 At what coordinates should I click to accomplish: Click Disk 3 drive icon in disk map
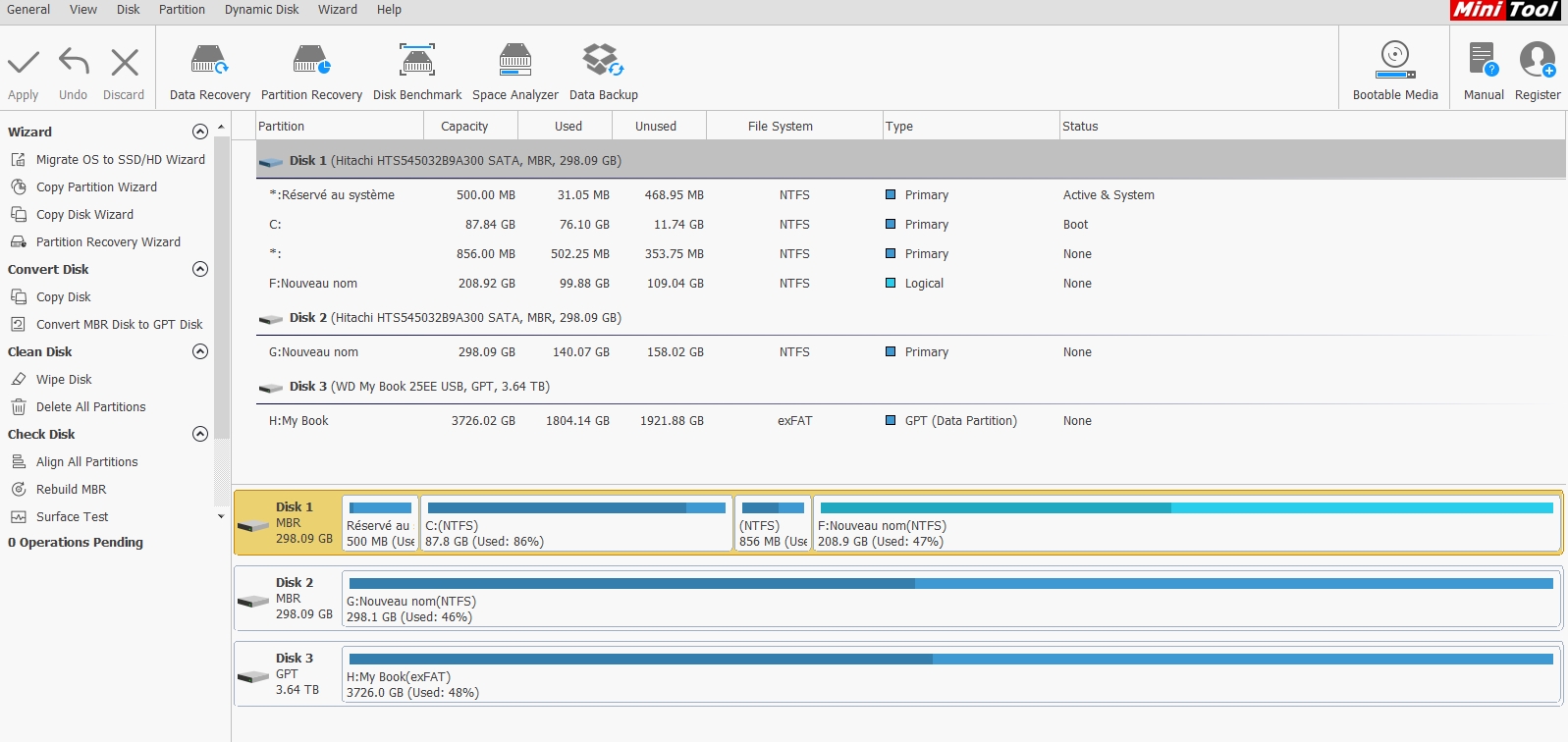click(x=253, y=676)
